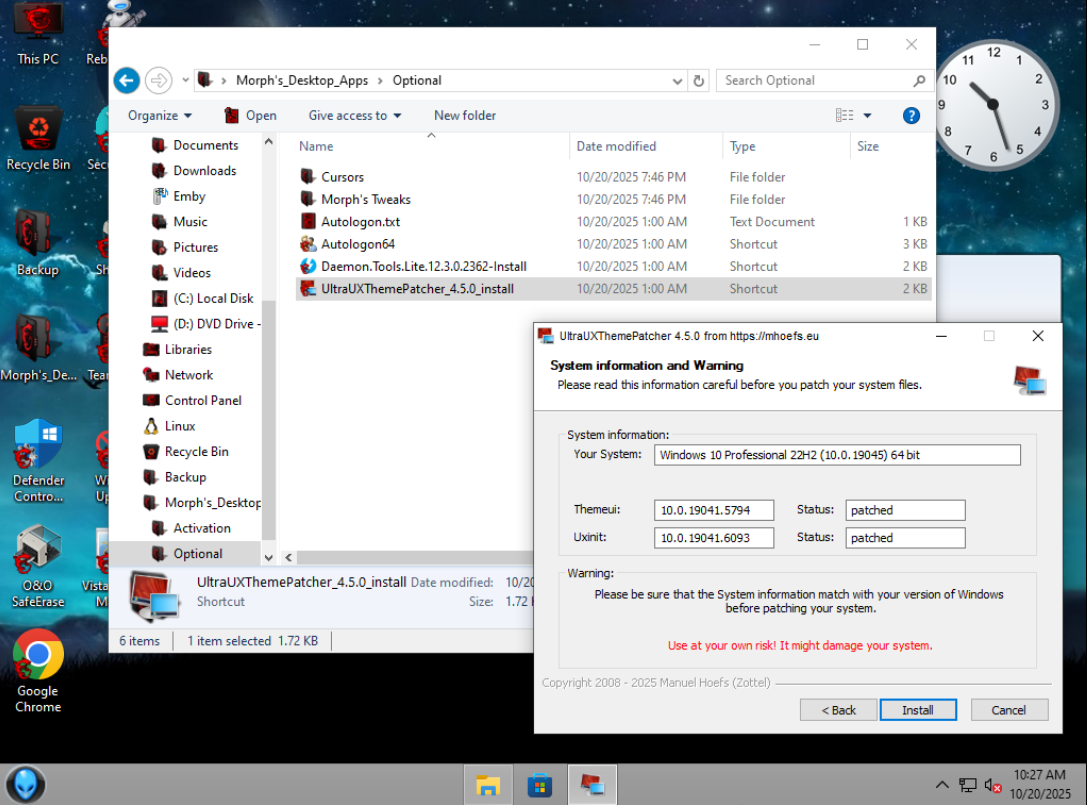Open Morph's_De... desktop shortcut
The image size is (1087, 805).
[38, 348]
